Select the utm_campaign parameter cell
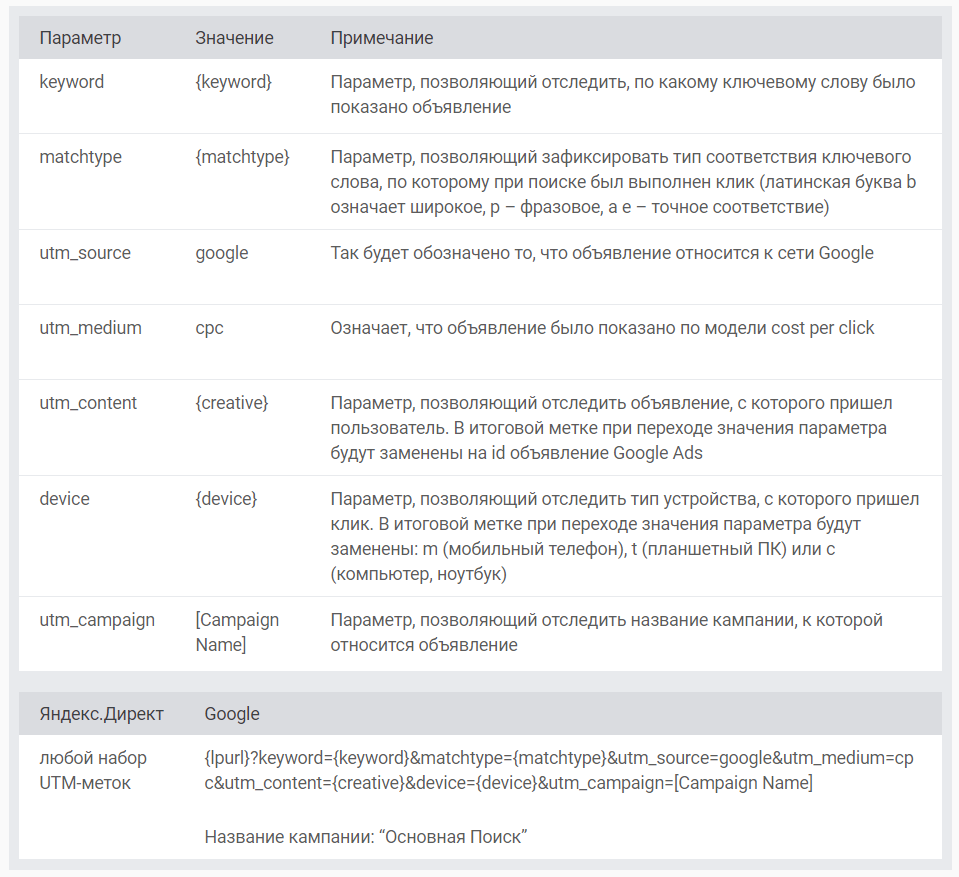 (x=97, y=620)
